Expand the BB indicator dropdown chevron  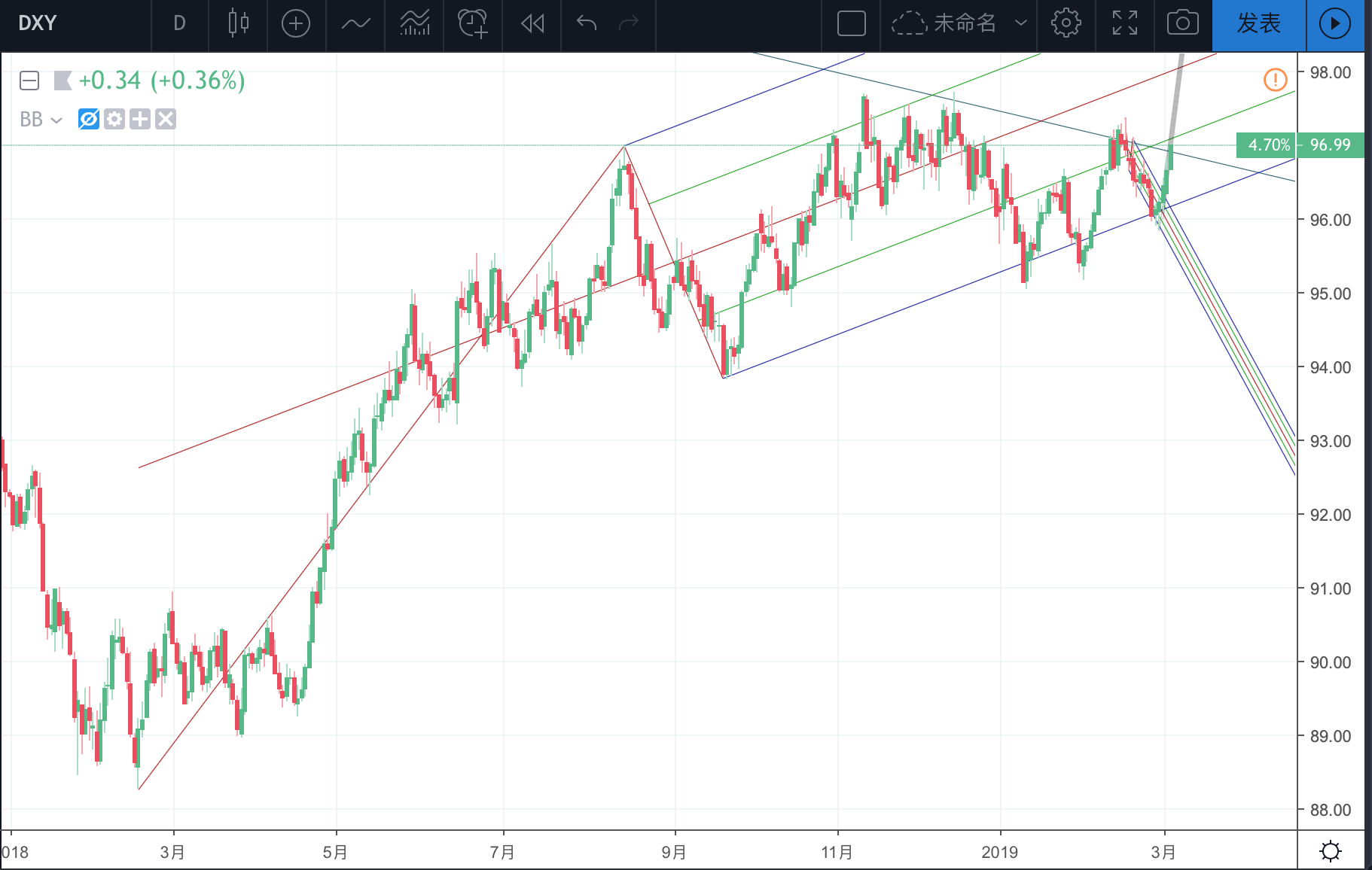coord(56,120)
